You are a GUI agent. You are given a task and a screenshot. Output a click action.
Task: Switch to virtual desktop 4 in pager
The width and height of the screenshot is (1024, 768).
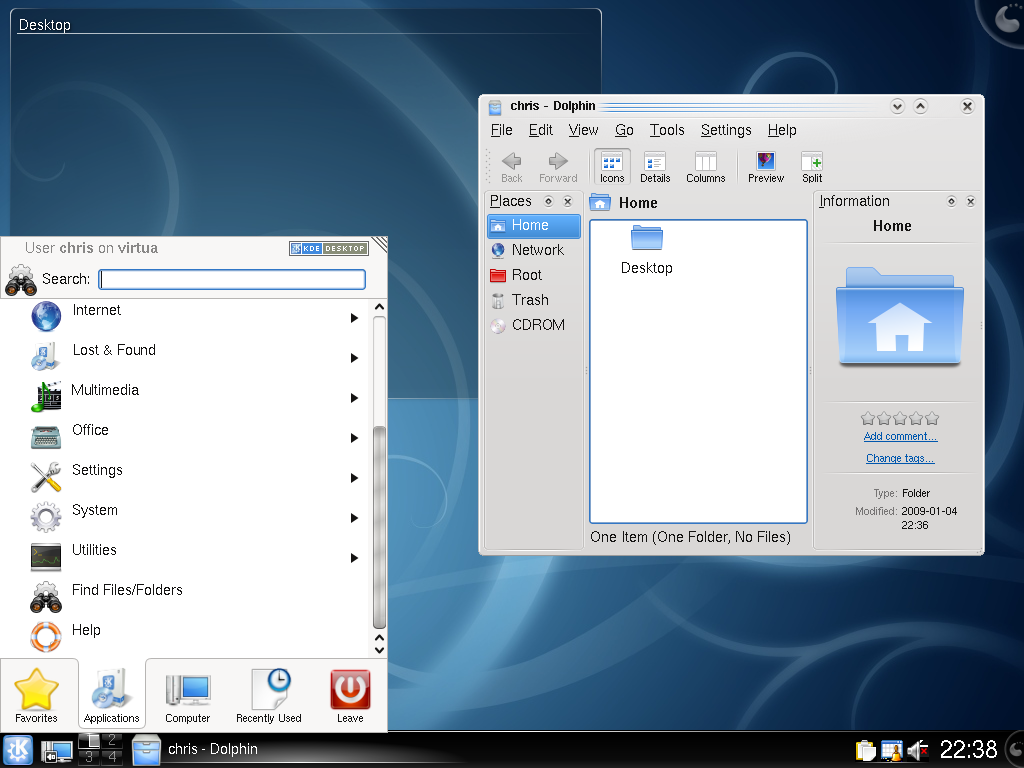point(112,757)
